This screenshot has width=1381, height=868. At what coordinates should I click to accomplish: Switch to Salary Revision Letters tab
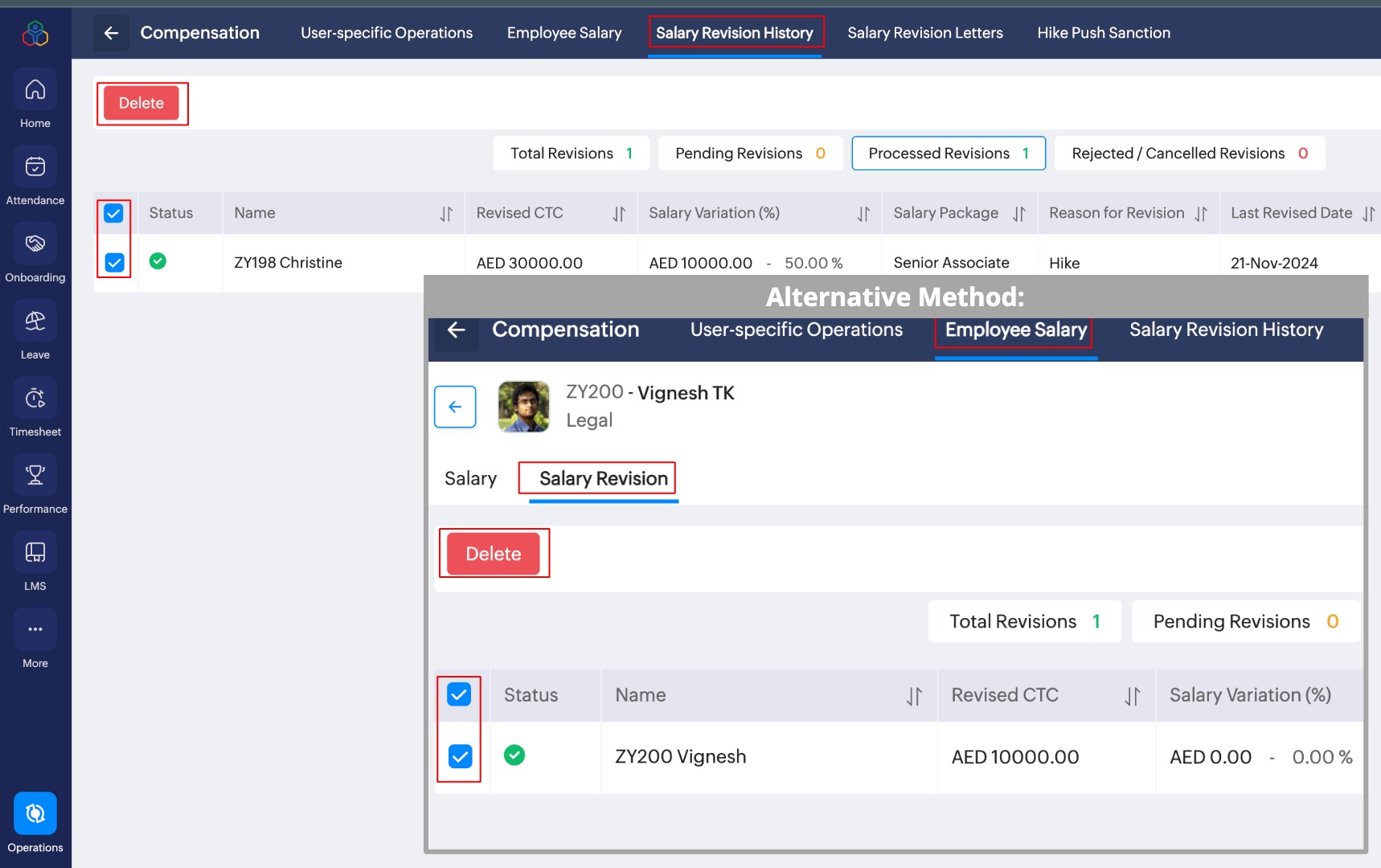[924, 33]
